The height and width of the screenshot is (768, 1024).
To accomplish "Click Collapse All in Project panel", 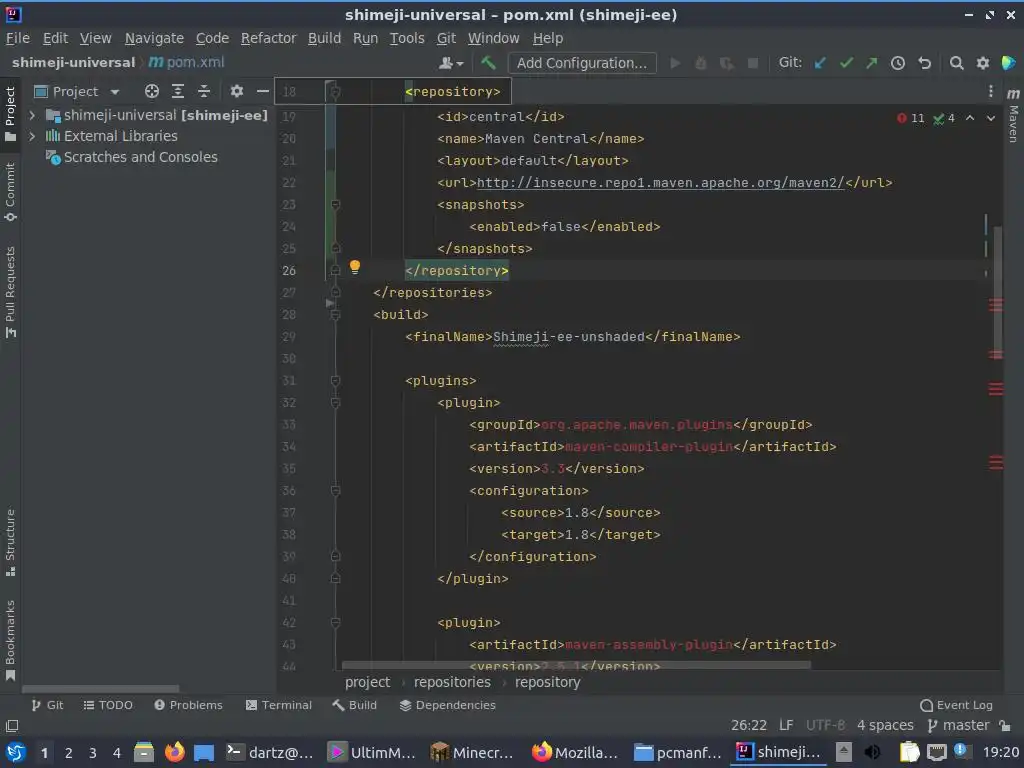I will click(x=204, y=91).
